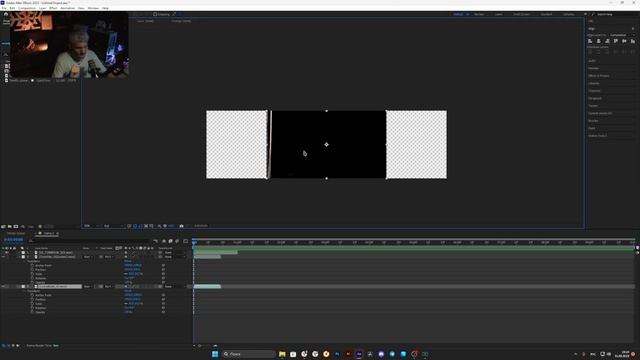The image size is (640, 360).
Task: Click Align Vertical Center icon
Action: (x=624, y=41)
